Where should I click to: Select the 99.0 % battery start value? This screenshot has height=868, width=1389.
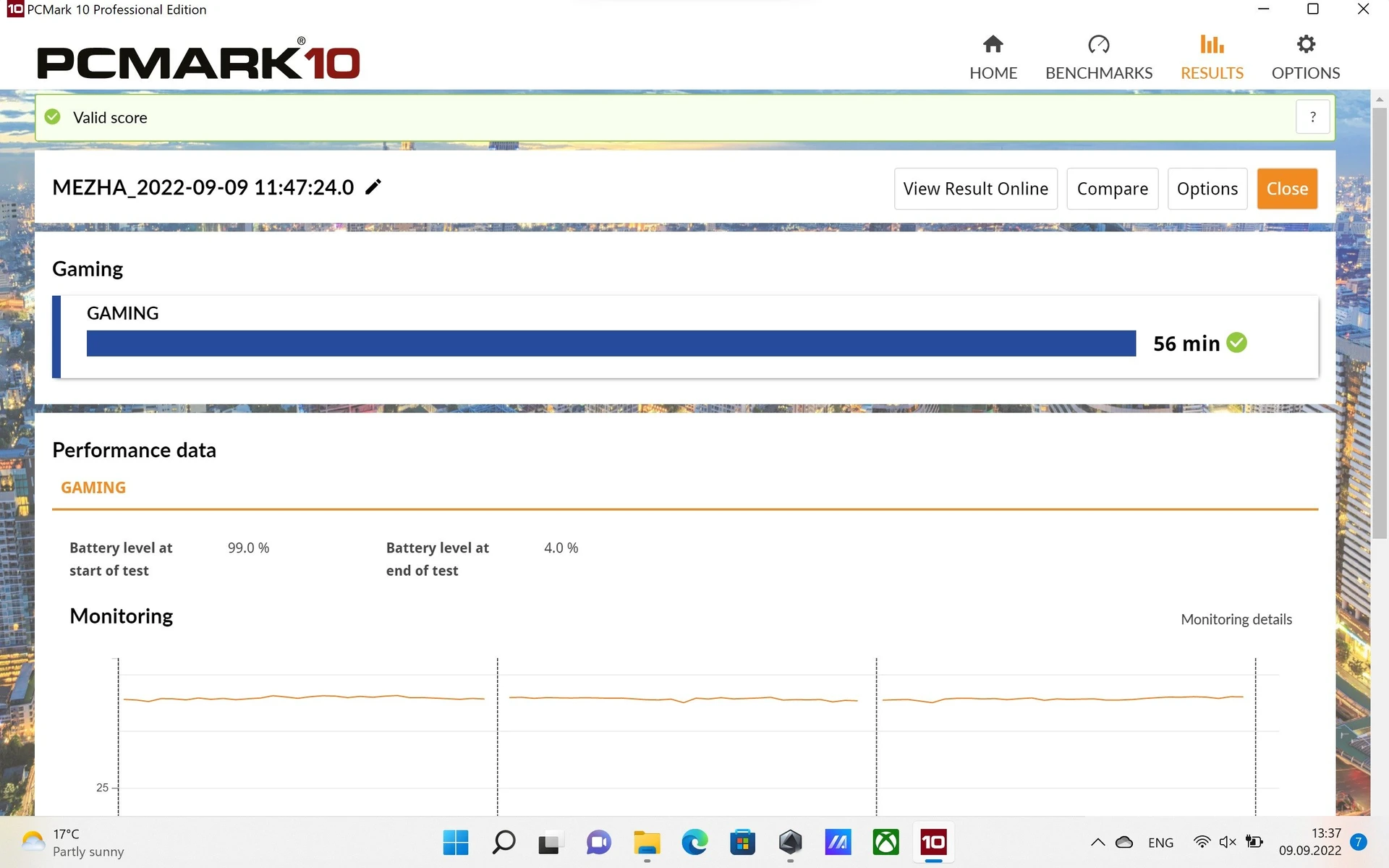[248, 548]
